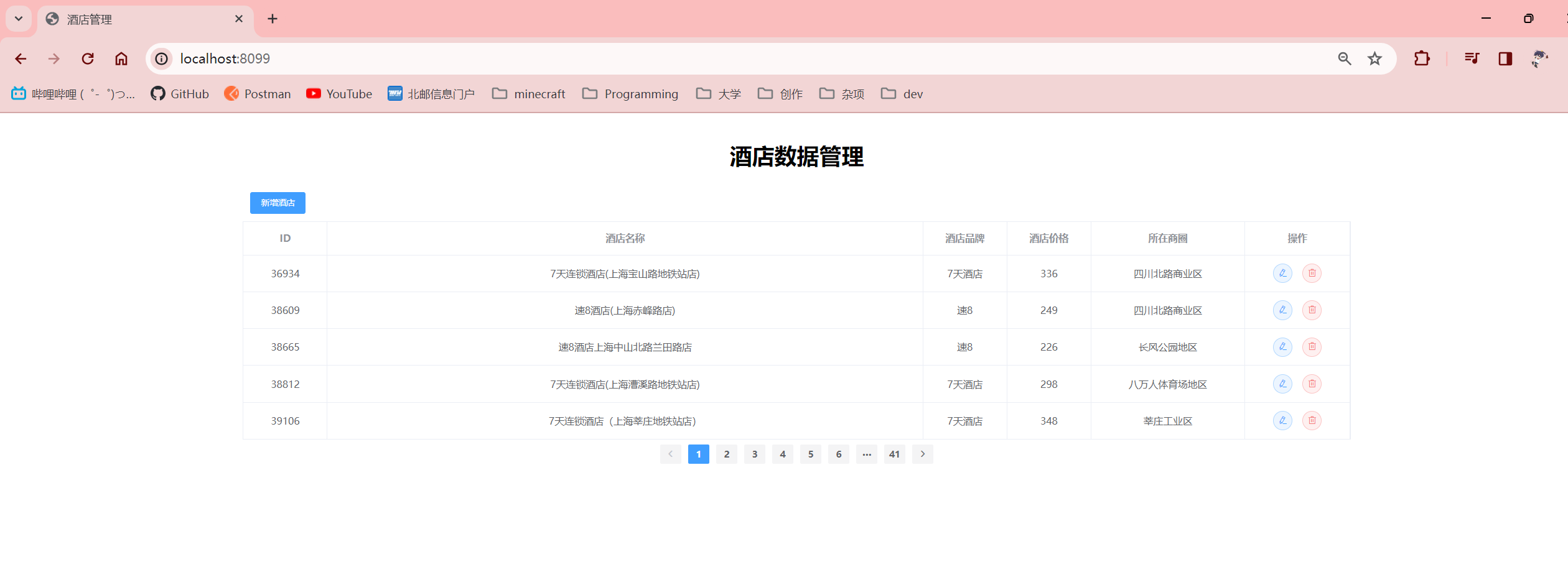Switch to the 酒店管理 tab
Viewport: 1568px width, 562px height.
click(146, 19)
